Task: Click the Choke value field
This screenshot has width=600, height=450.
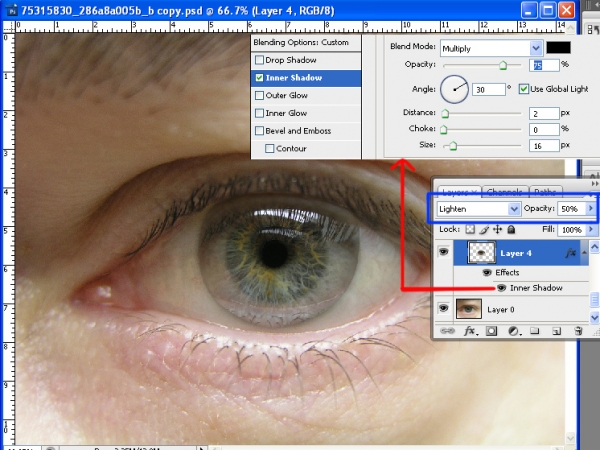Action: click(544, 129)
